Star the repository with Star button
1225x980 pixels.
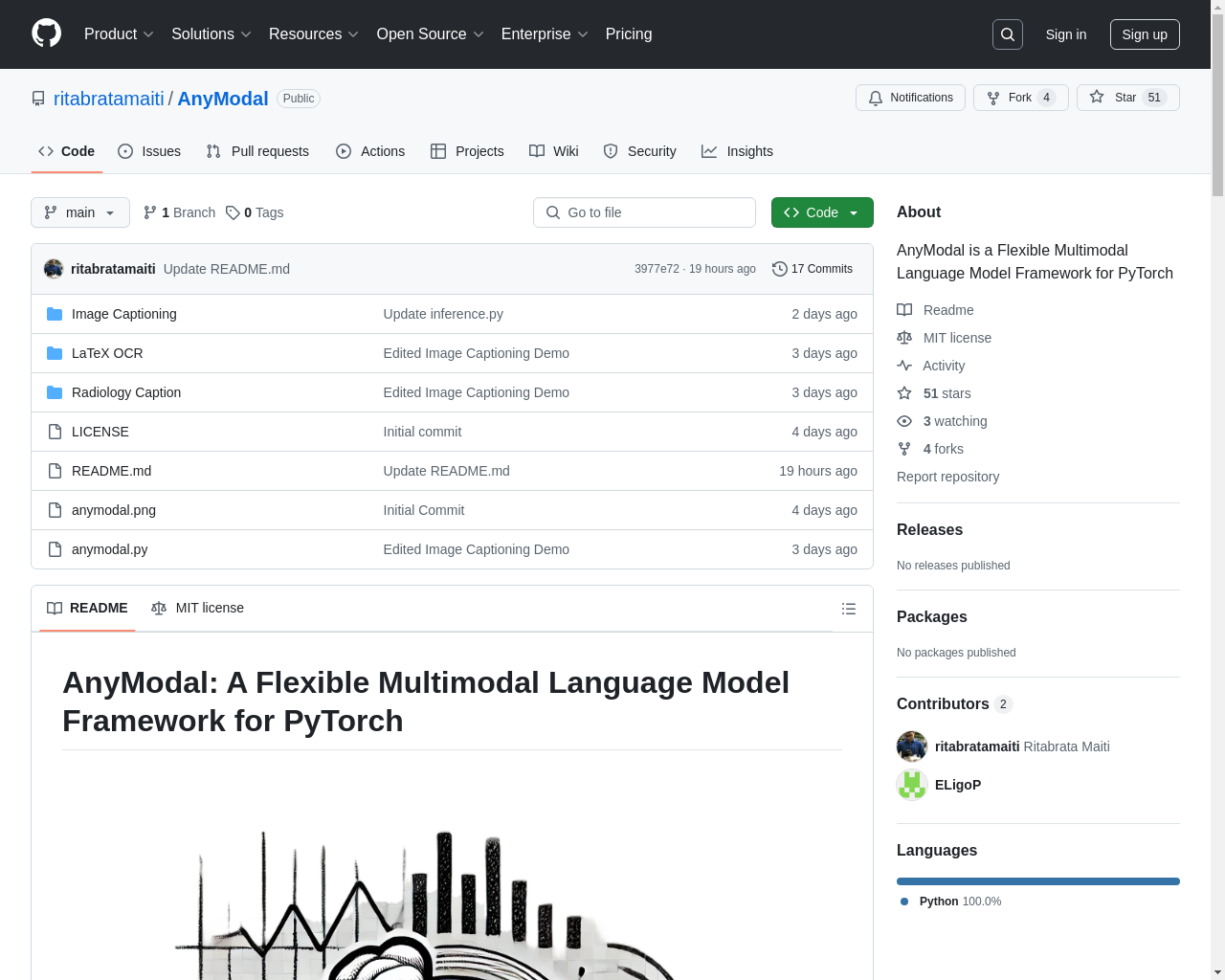click(1128, 98)
